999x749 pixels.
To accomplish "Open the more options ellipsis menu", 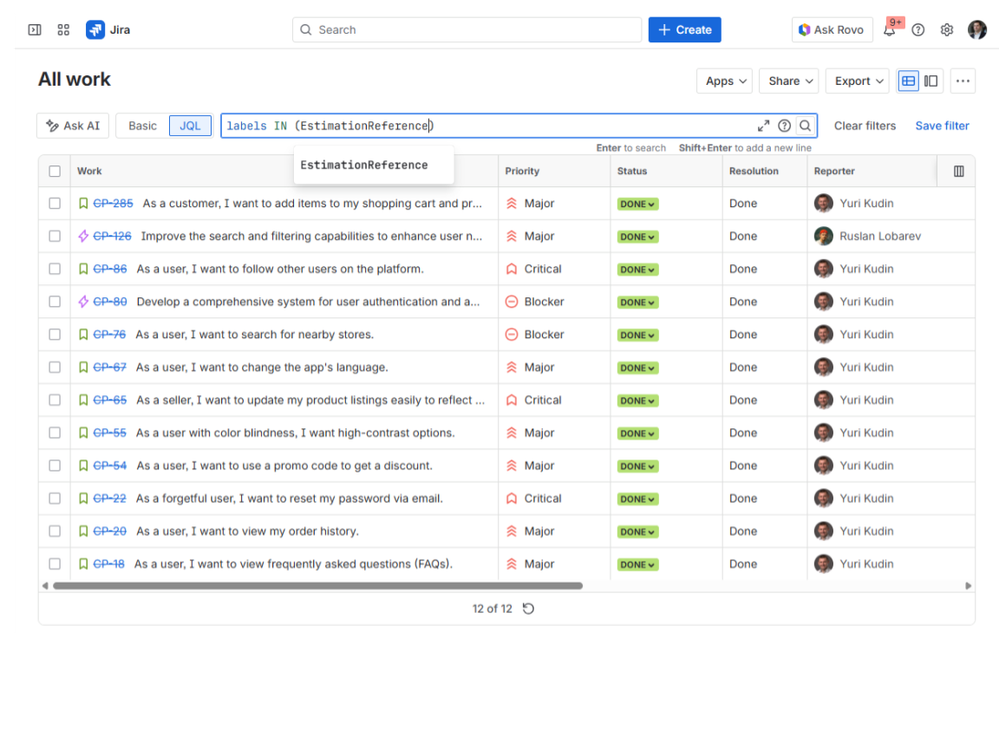I will coord(962,80).
